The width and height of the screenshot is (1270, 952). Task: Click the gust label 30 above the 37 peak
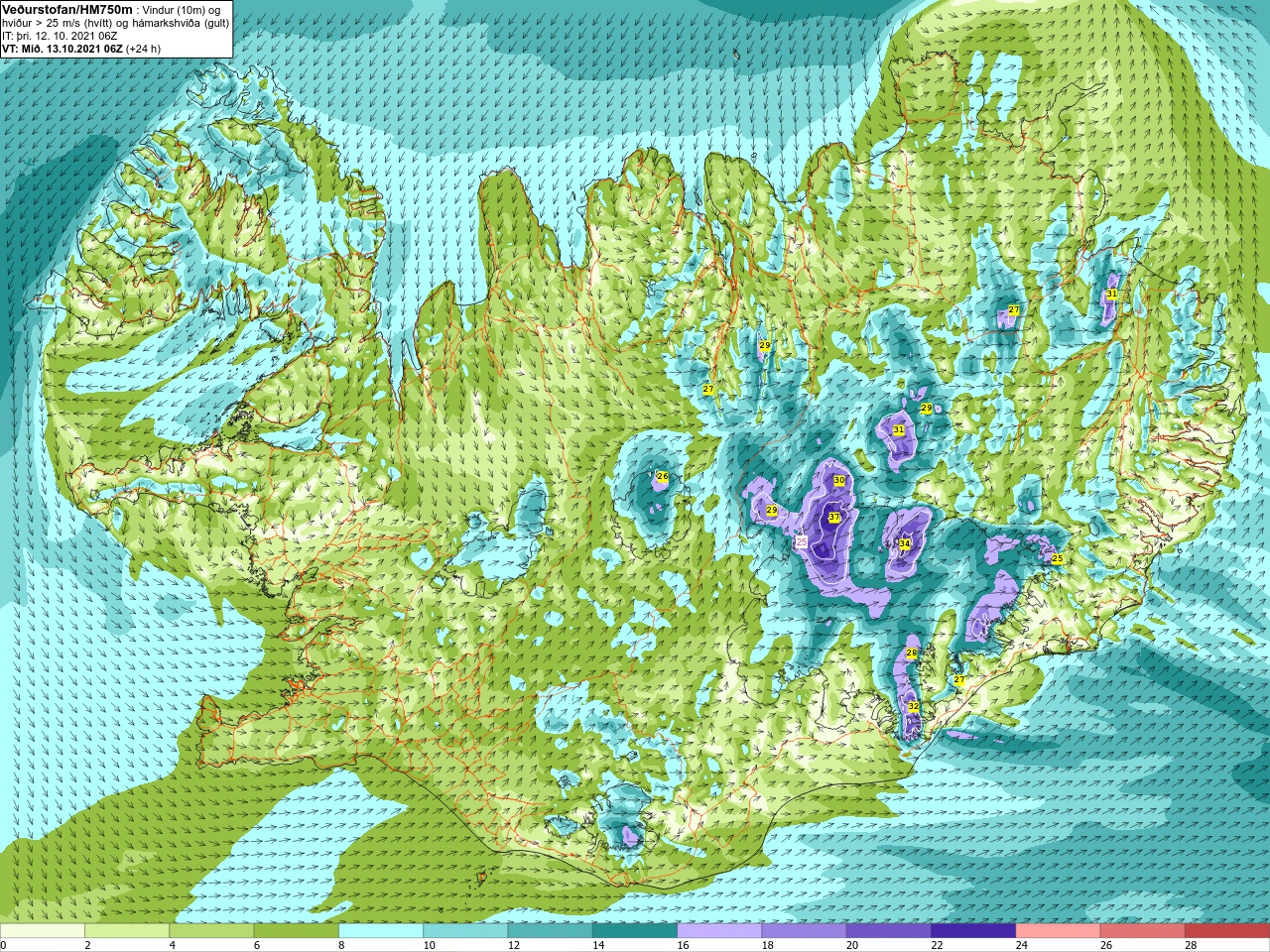[x=839, y=480]
